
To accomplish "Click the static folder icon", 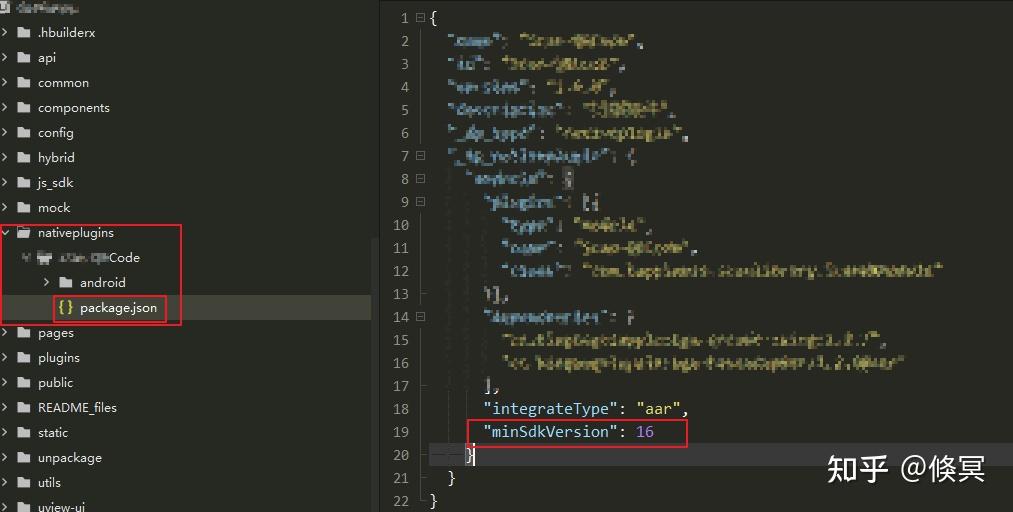I will pyautogui.click(x=24, y=433).
